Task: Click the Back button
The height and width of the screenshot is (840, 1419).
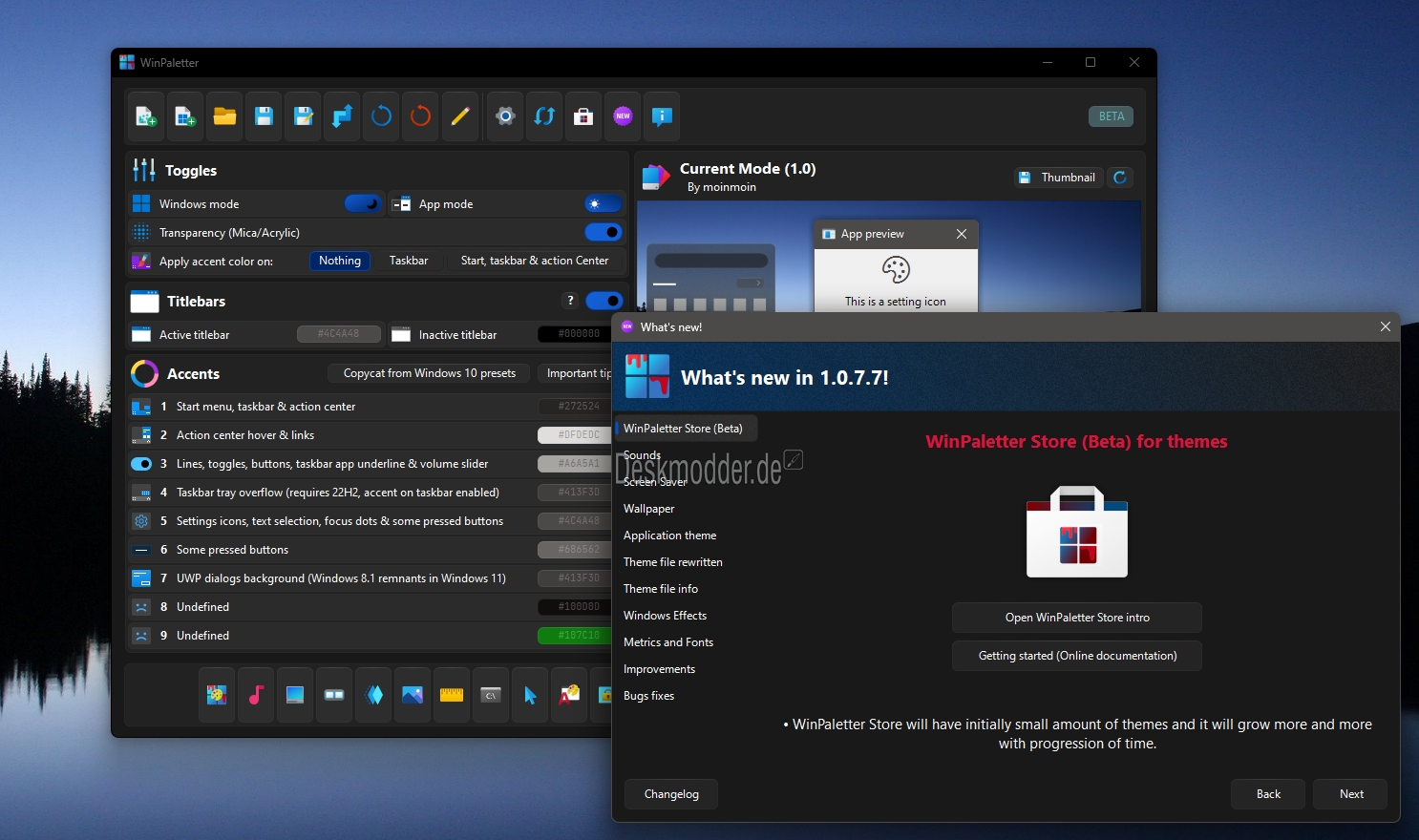Action: click(1269, 794)
